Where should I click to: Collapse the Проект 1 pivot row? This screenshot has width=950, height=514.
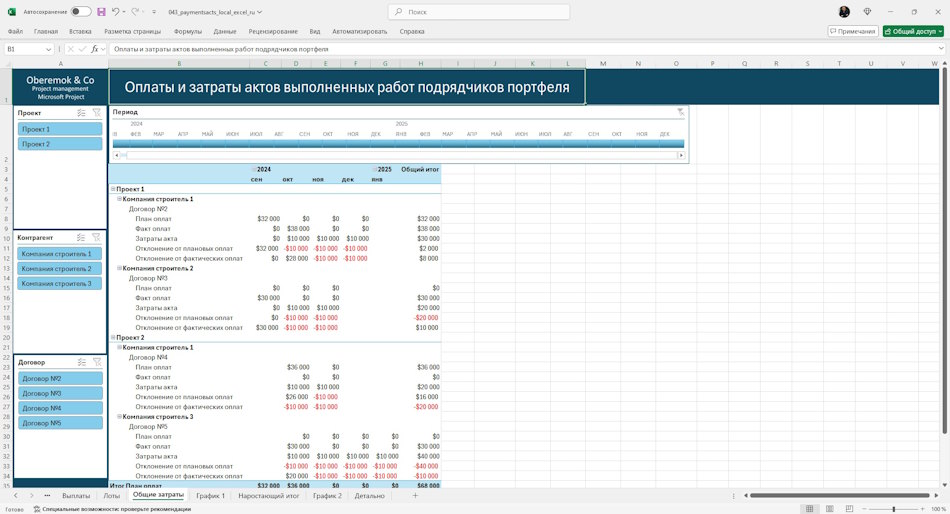113,189
